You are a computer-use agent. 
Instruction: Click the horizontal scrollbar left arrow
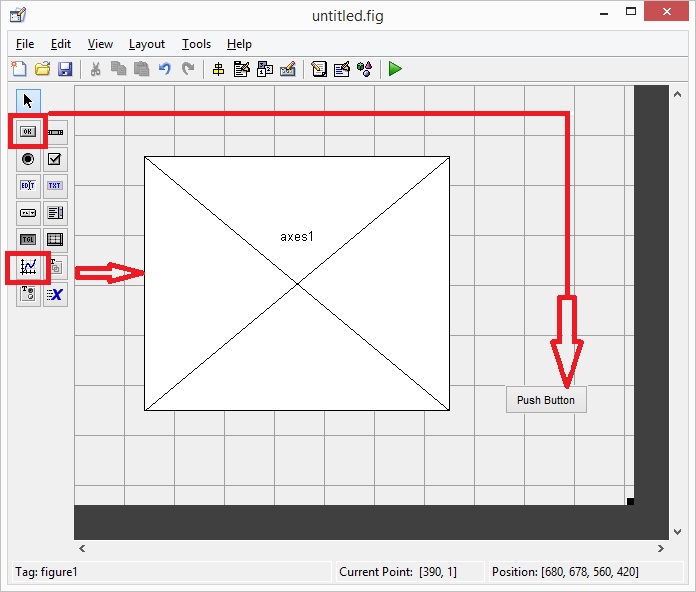tap(82, 549)
